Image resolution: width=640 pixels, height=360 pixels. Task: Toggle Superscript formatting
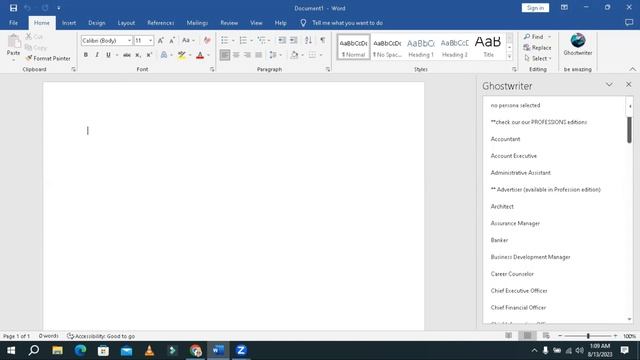(149, 55)
